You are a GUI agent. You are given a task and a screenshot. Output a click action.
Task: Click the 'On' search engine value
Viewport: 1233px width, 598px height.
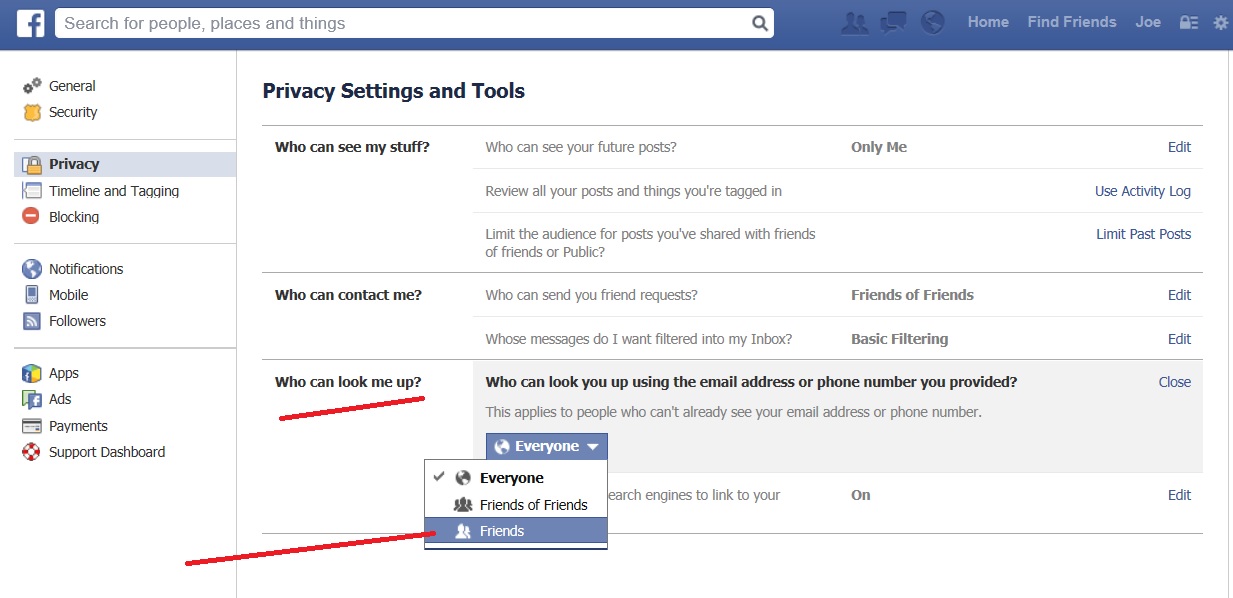pos(861,495)
